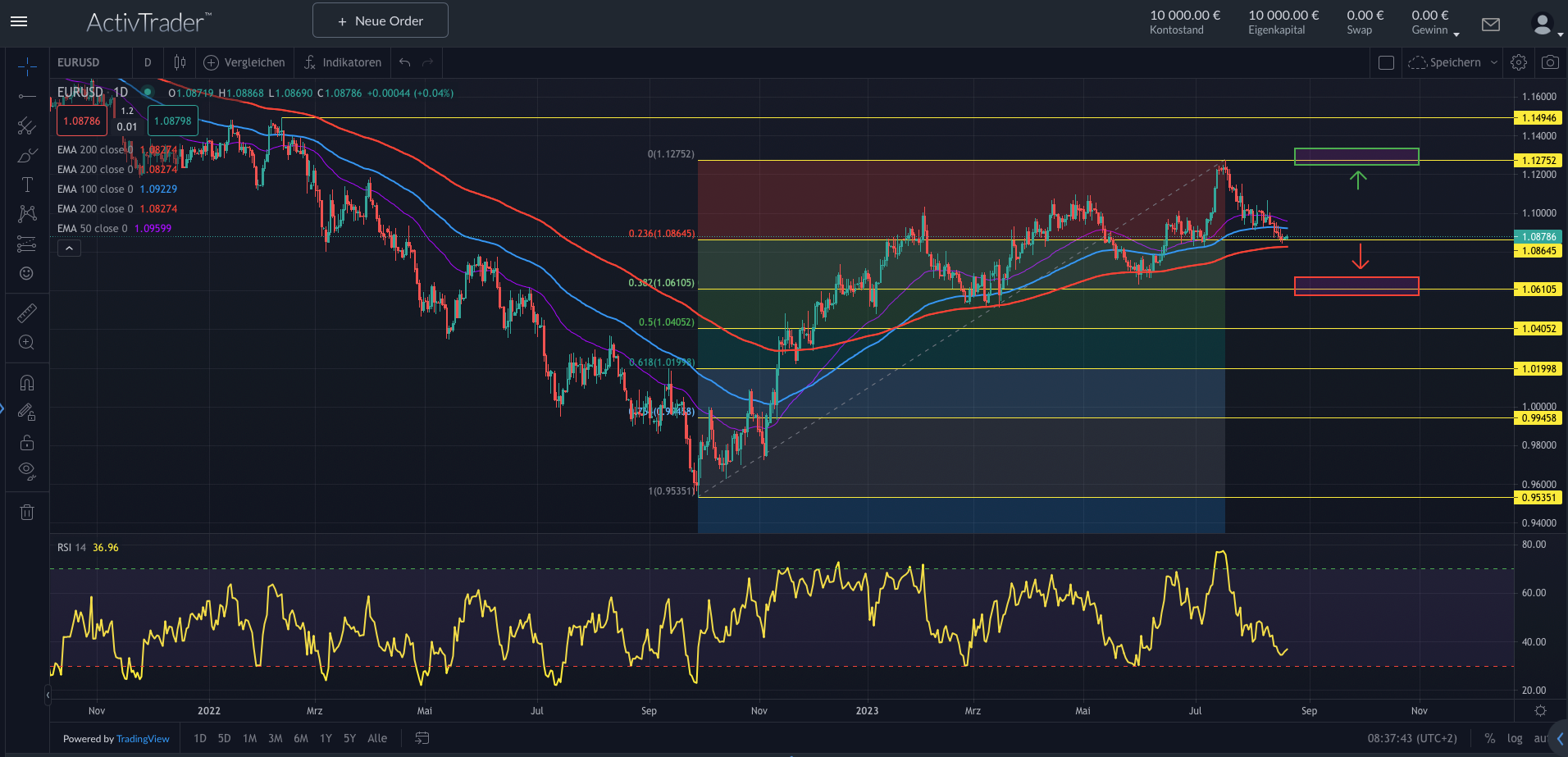Open the hamburger menu top left

pos(18,21)
